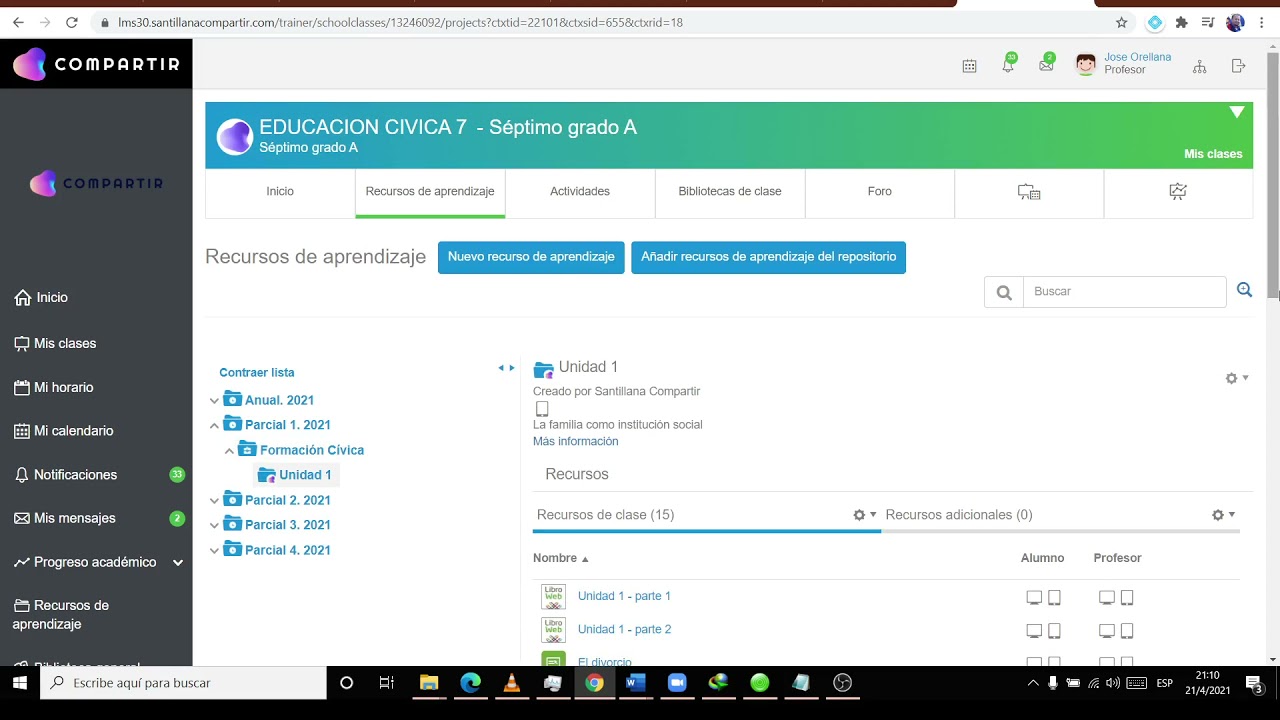The image size is (1280, 720).
Task: Switch to the Foro tab
Action: [880, 192]
